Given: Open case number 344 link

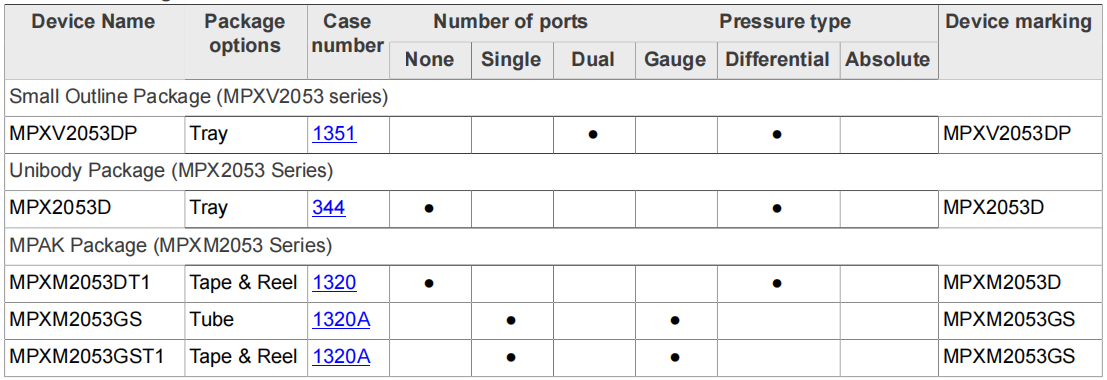Looking at the screenshot, I should click(x=329, y=208).
